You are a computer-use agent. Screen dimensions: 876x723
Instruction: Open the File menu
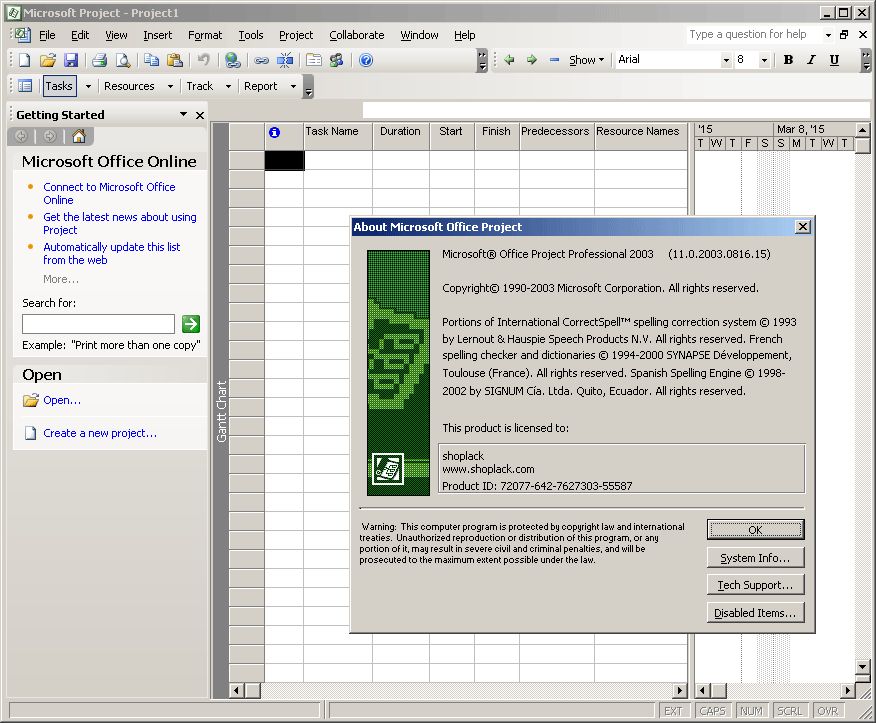(x=47, y=35)
